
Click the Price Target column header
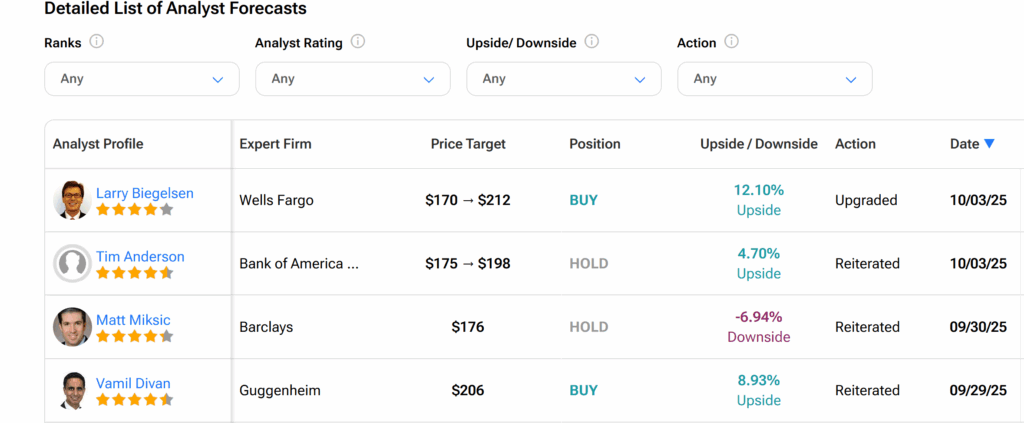click(x=468, y=144)
